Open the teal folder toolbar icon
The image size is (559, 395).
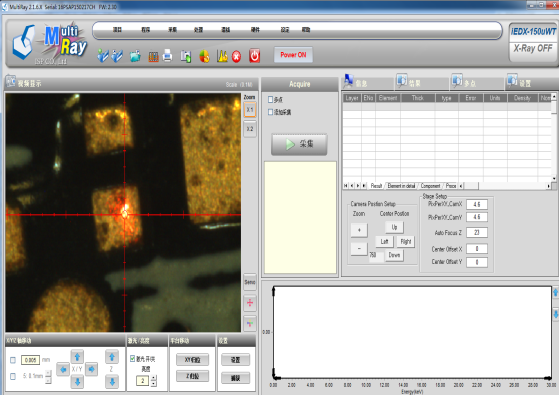(x=135, y=56)
